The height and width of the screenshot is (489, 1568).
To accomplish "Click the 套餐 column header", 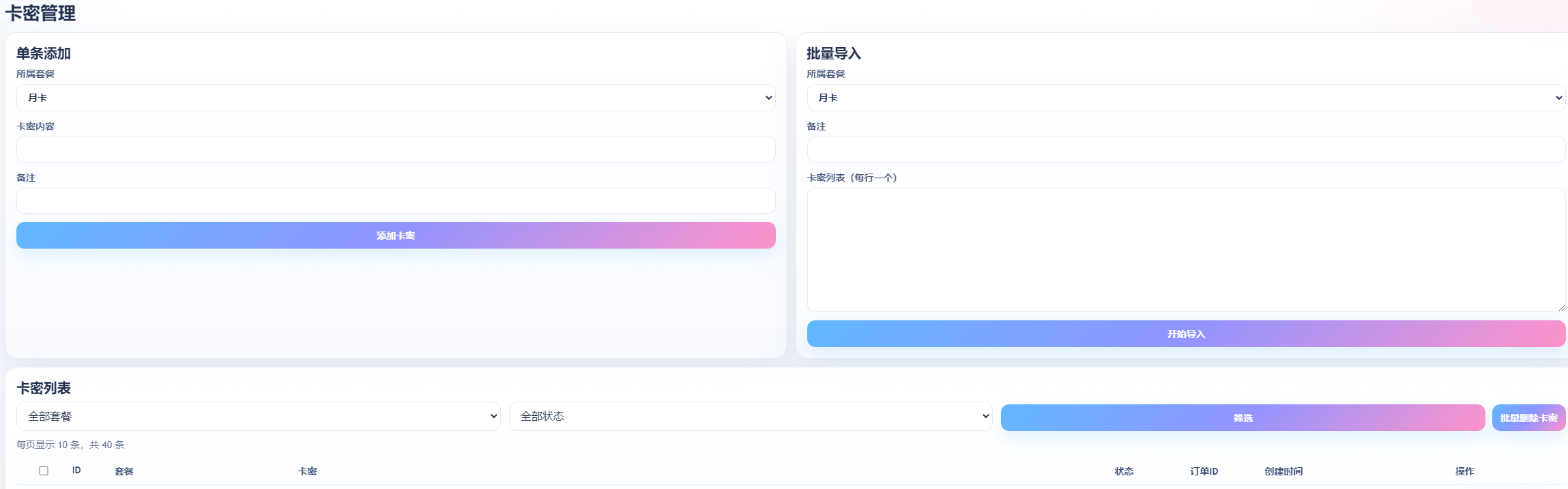I will point(124,471).
